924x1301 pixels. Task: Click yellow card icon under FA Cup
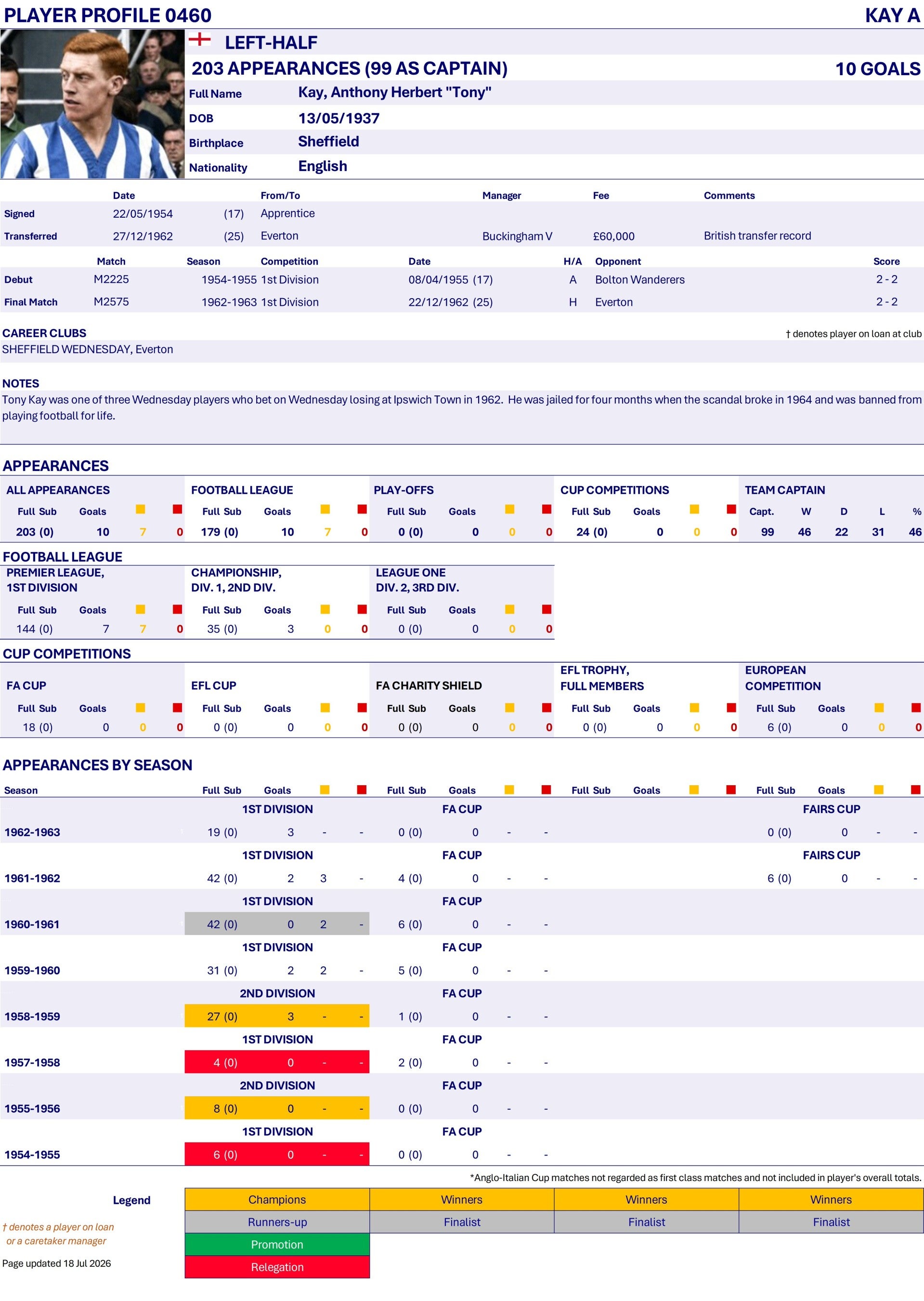[141, 708]
